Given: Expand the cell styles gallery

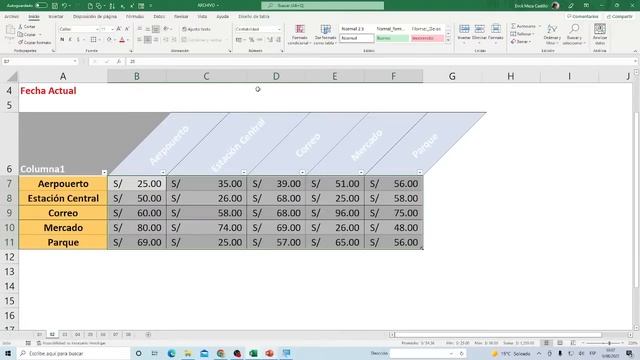Looking at the screenshot, I should tap(448, 40).
